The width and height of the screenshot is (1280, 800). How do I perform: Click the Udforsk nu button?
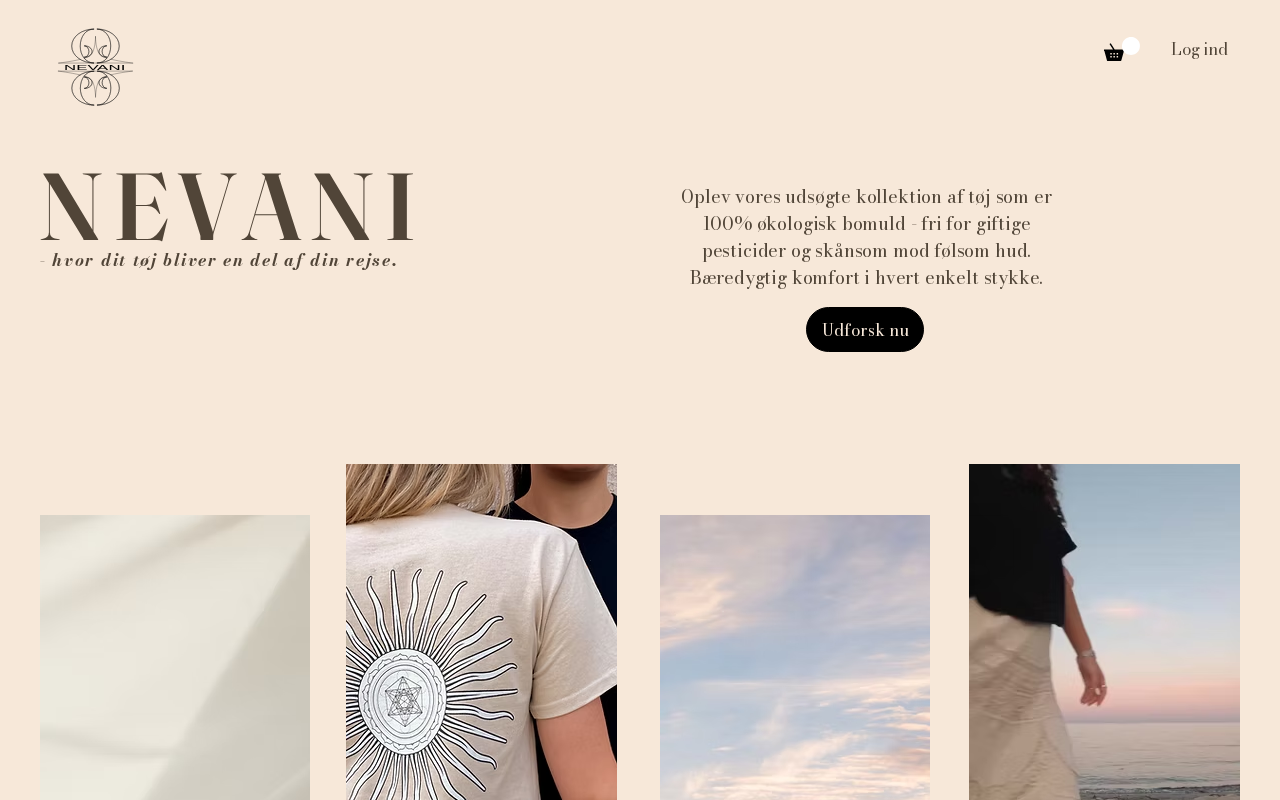click(x=865, y=329)
